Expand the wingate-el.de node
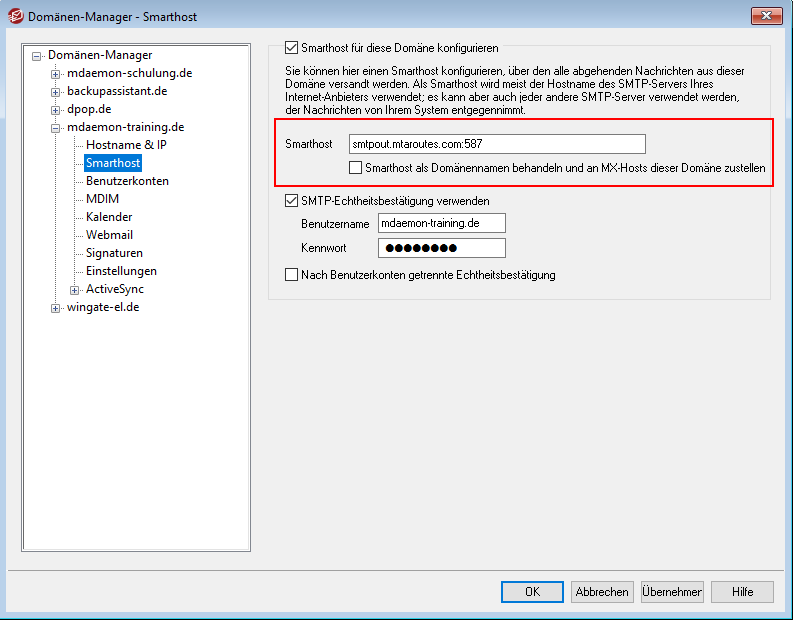Viewport: 793px width, 620px height. pos(56,308)
